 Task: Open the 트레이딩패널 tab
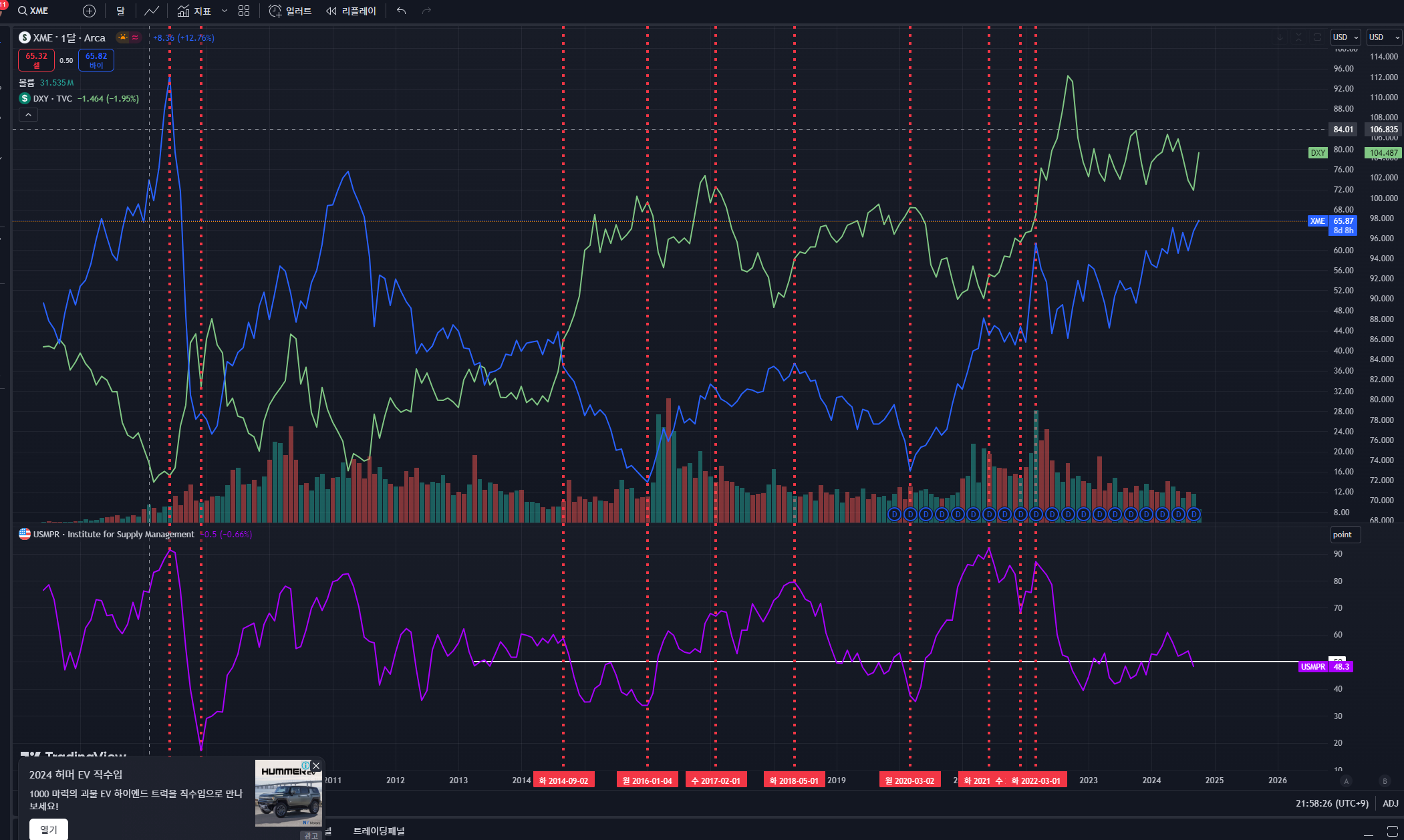pyautogui.click(x=378, y=831)
